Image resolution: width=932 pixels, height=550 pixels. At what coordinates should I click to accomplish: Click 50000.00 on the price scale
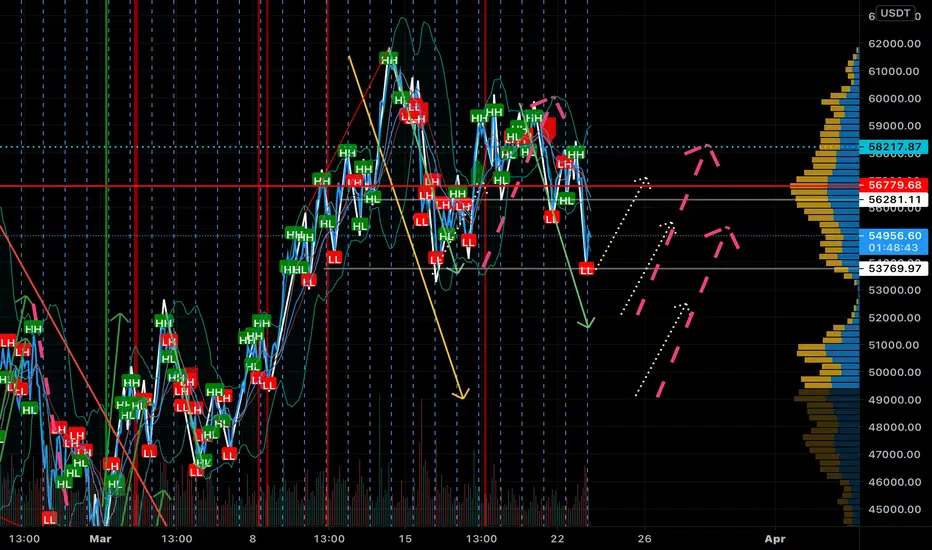pos(894,372)
